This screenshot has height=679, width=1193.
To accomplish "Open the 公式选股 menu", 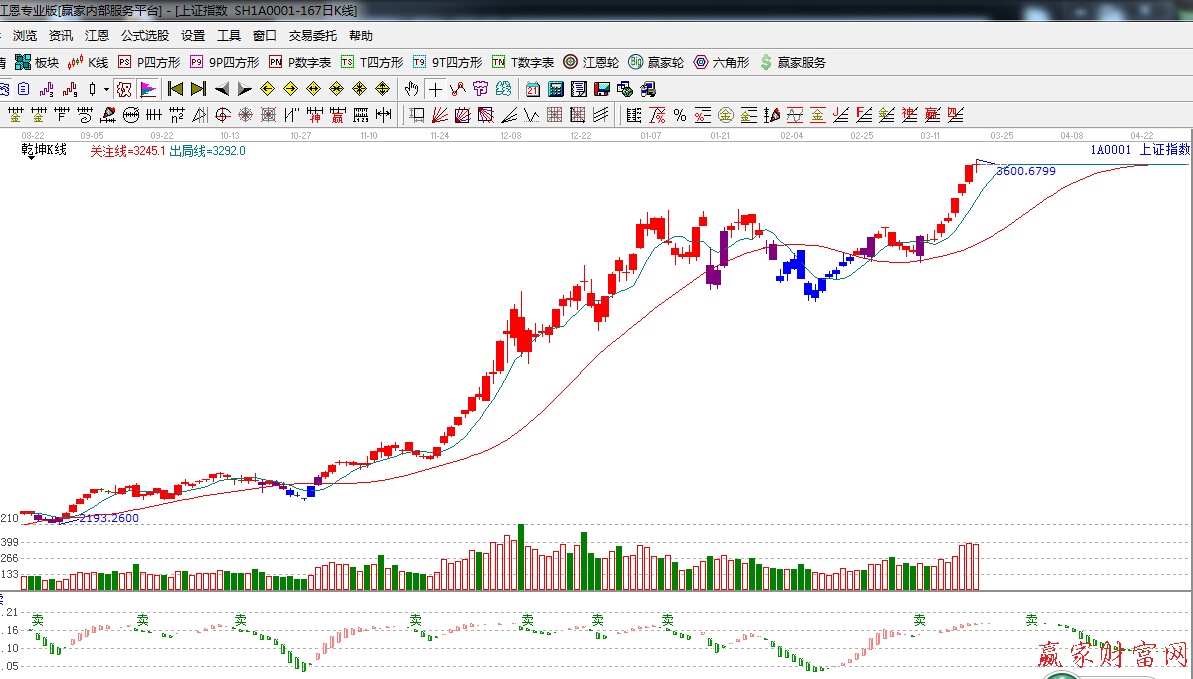I will [145, 35].
